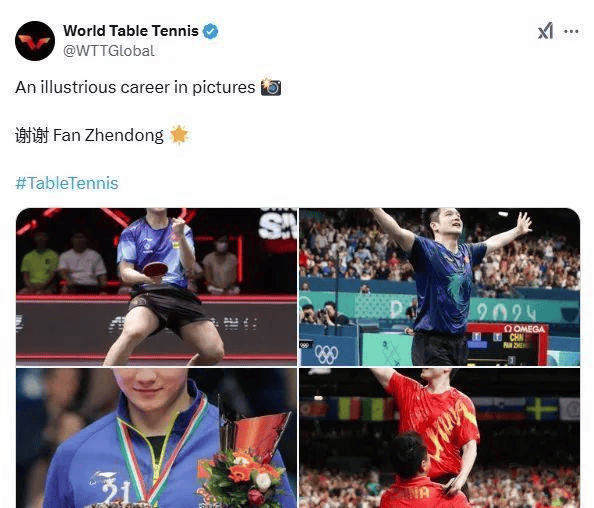Screen dimensions: 594x508
Task: Click the World Table Tennis account name
Action: click(131, 31)
